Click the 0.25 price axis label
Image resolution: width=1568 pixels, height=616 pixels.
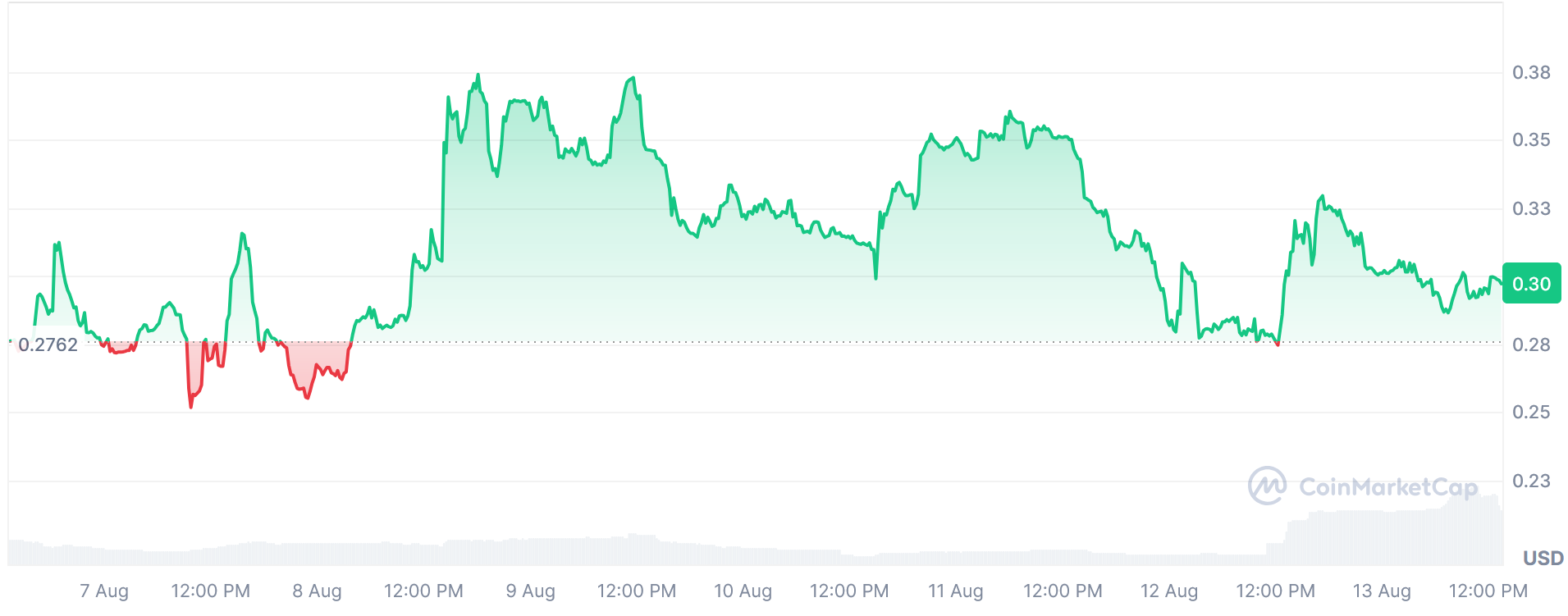pos(1531,412)
